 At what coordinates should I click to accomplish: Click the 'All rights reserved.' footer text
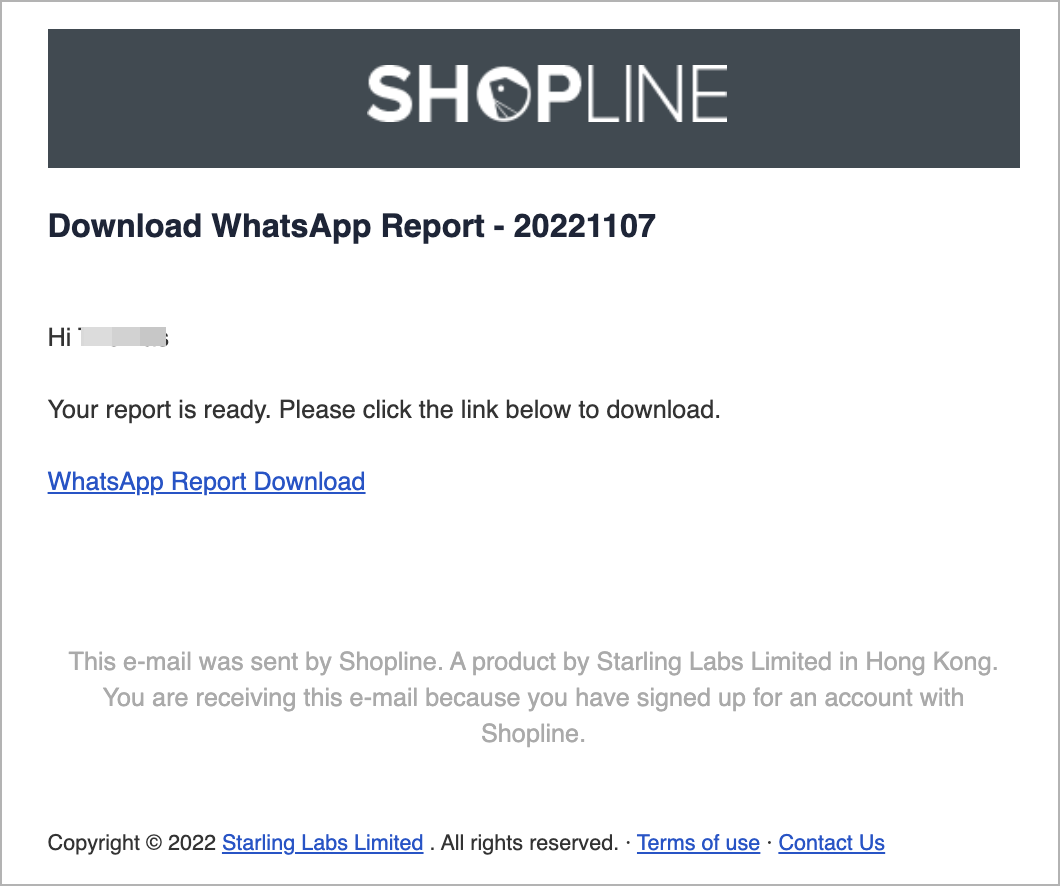point(529,843)
